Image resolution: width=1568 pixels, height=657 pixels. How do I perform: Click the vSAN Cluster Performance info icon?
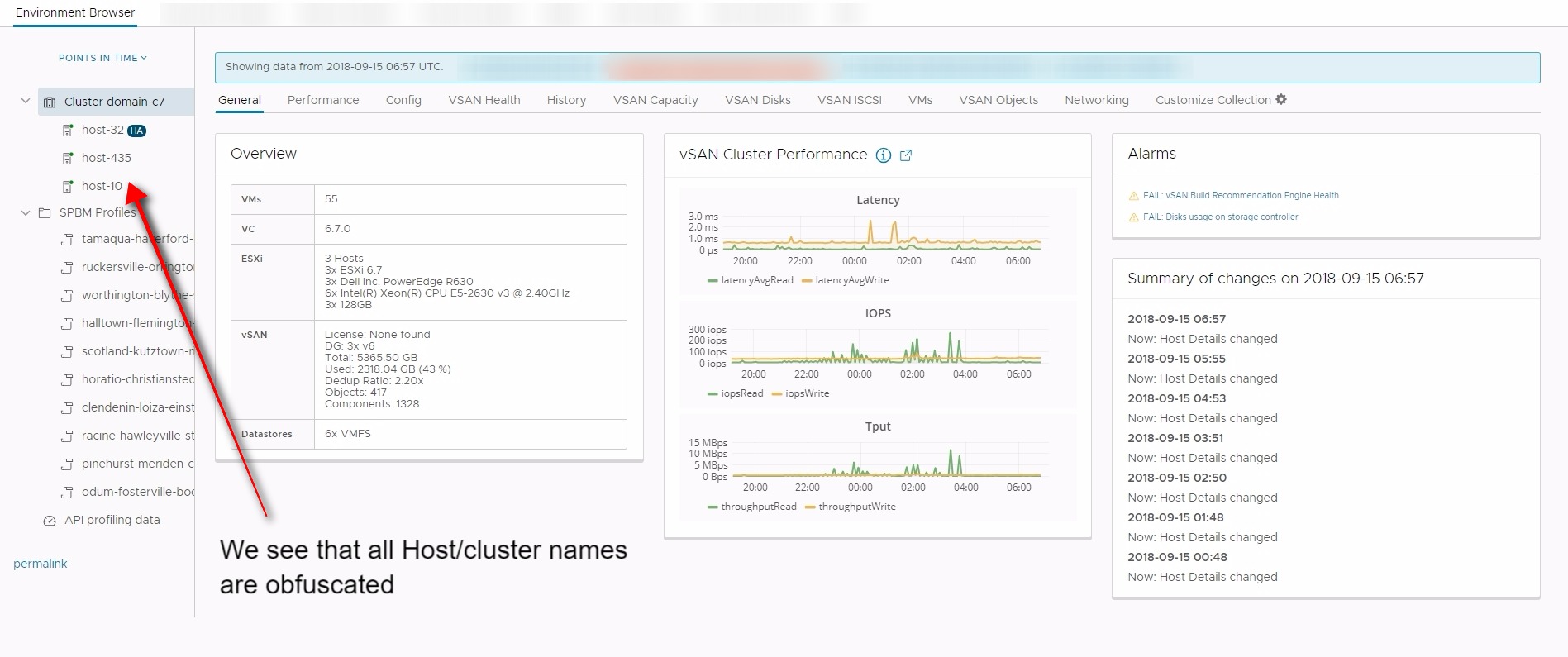coord(883,155)
